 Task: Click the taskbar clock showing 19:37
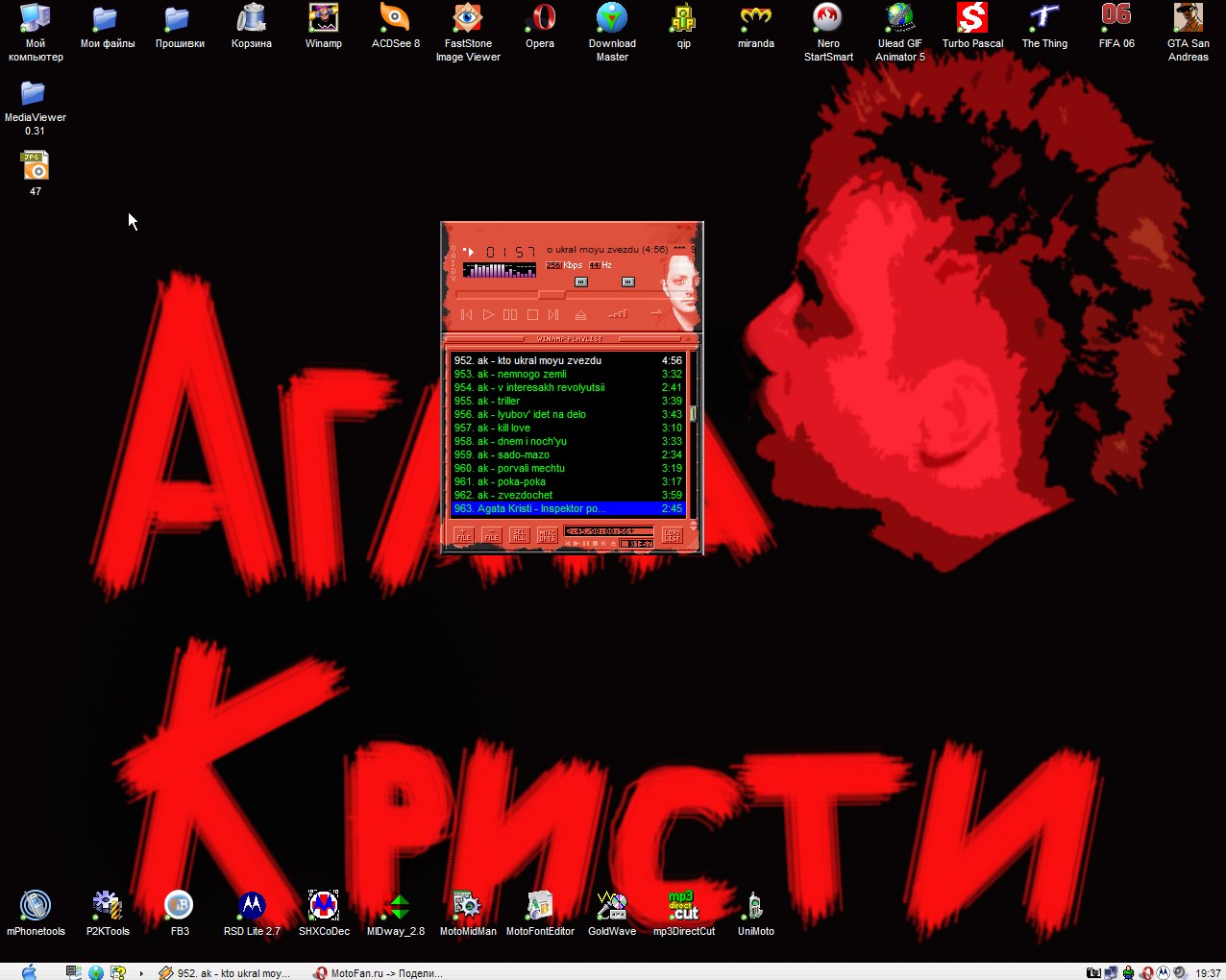[x=1208, y=973]
